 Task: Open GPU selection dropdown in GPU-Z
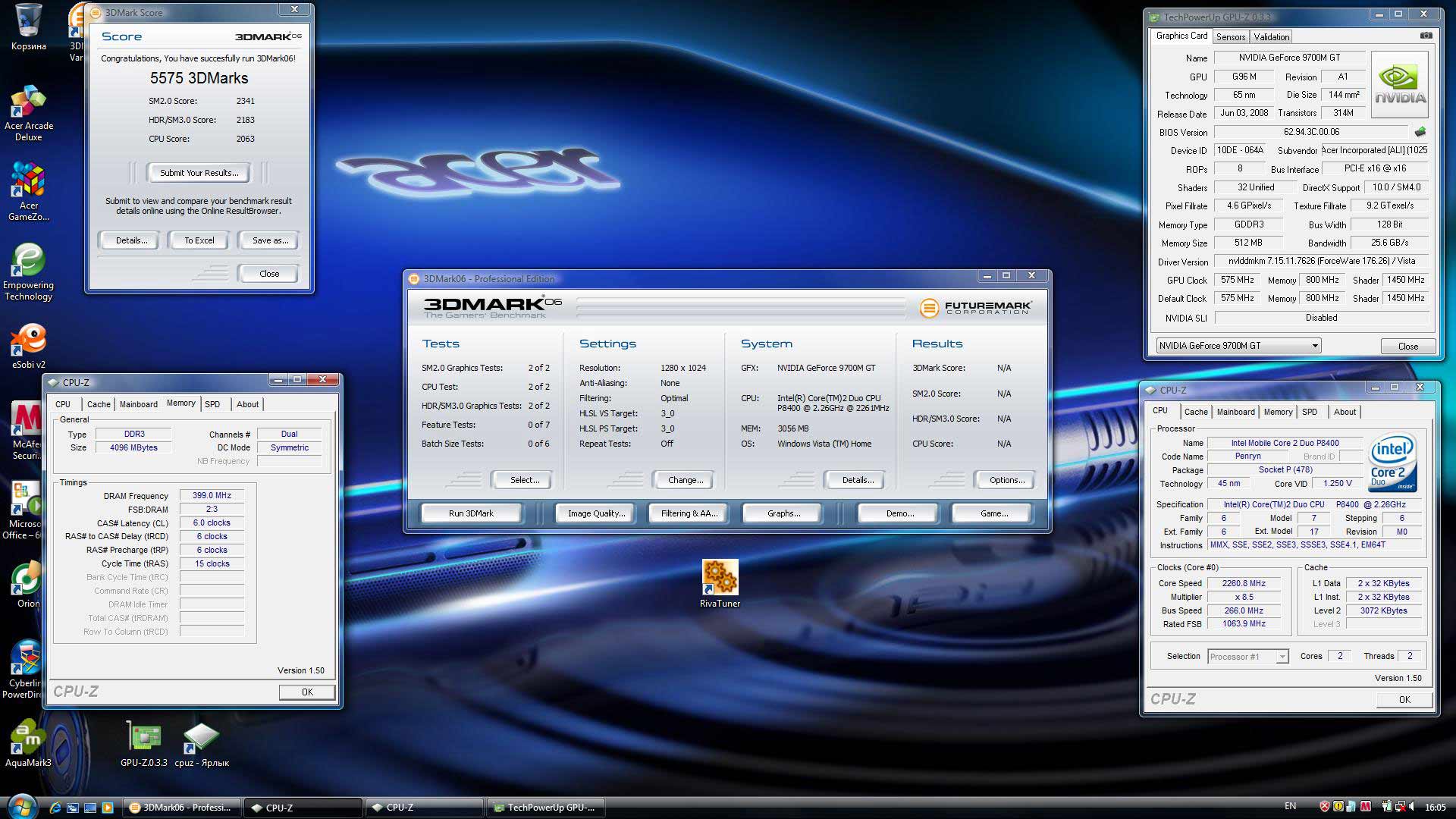(1238, 346)
